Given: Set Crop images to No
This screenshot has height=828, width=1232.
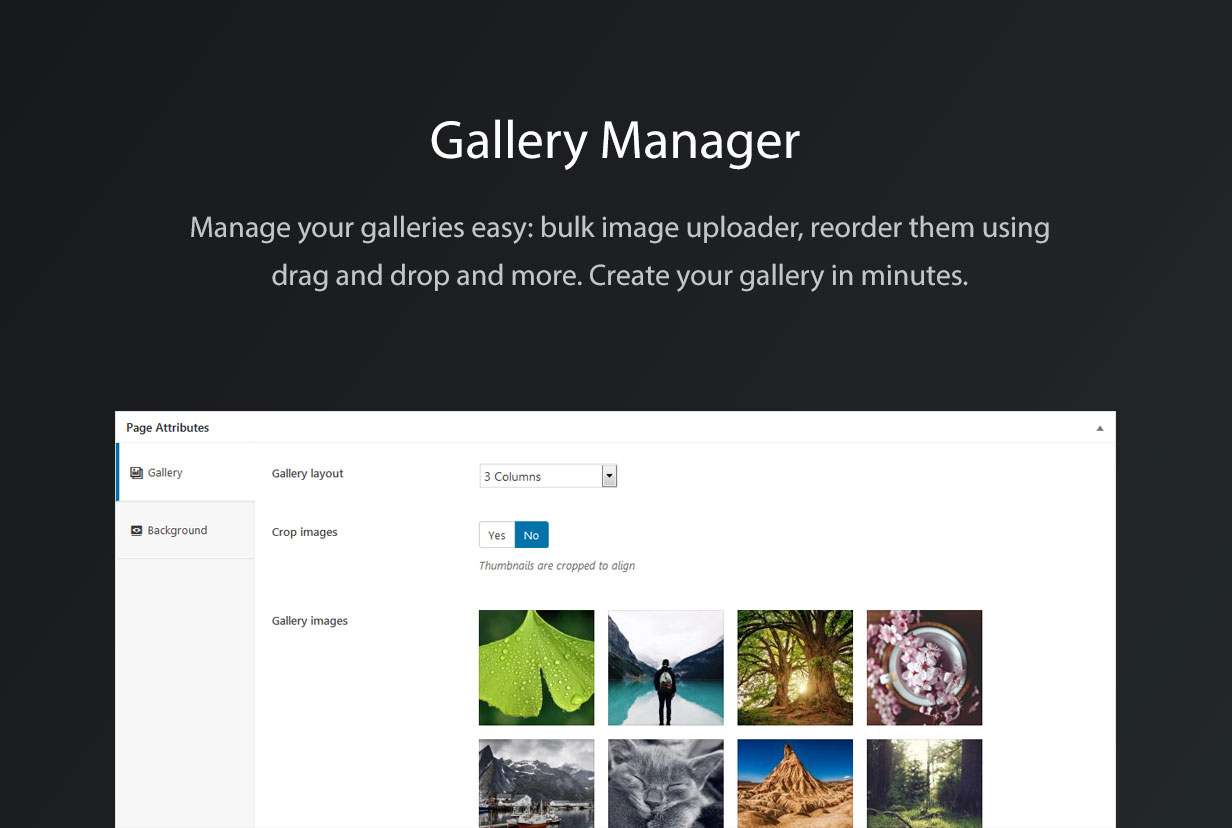Looking at the screenshot, I should point(531,535).
